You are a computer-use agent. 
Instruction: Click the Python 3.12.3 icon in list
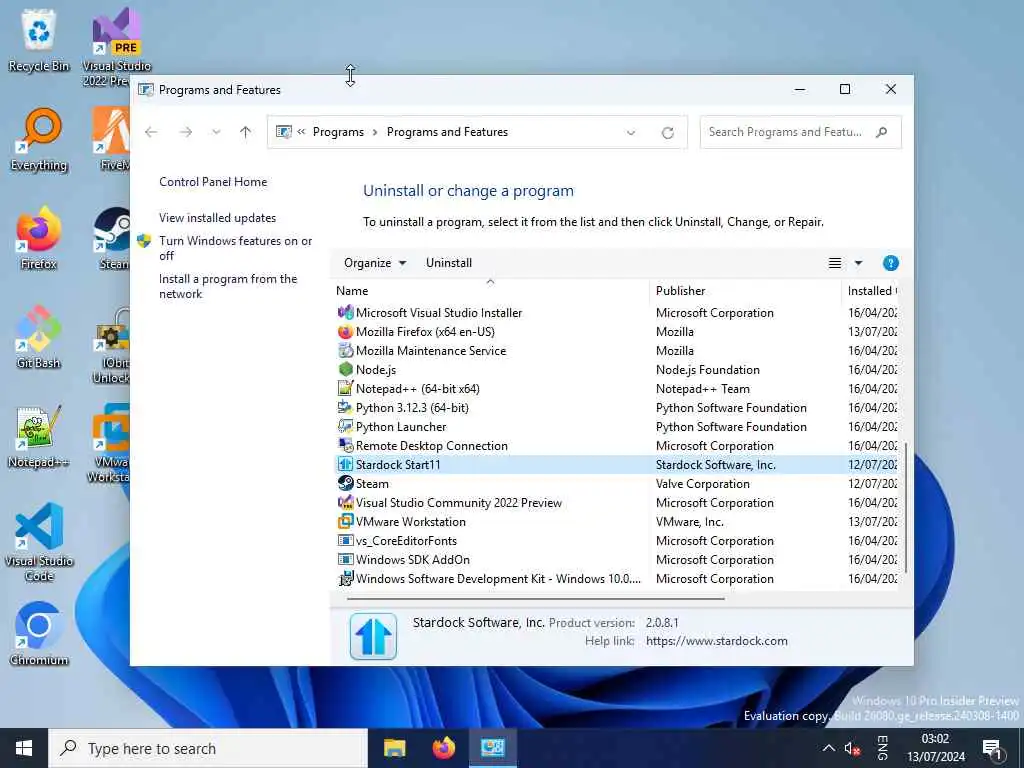pyautogui.click(x=345, y=408)
